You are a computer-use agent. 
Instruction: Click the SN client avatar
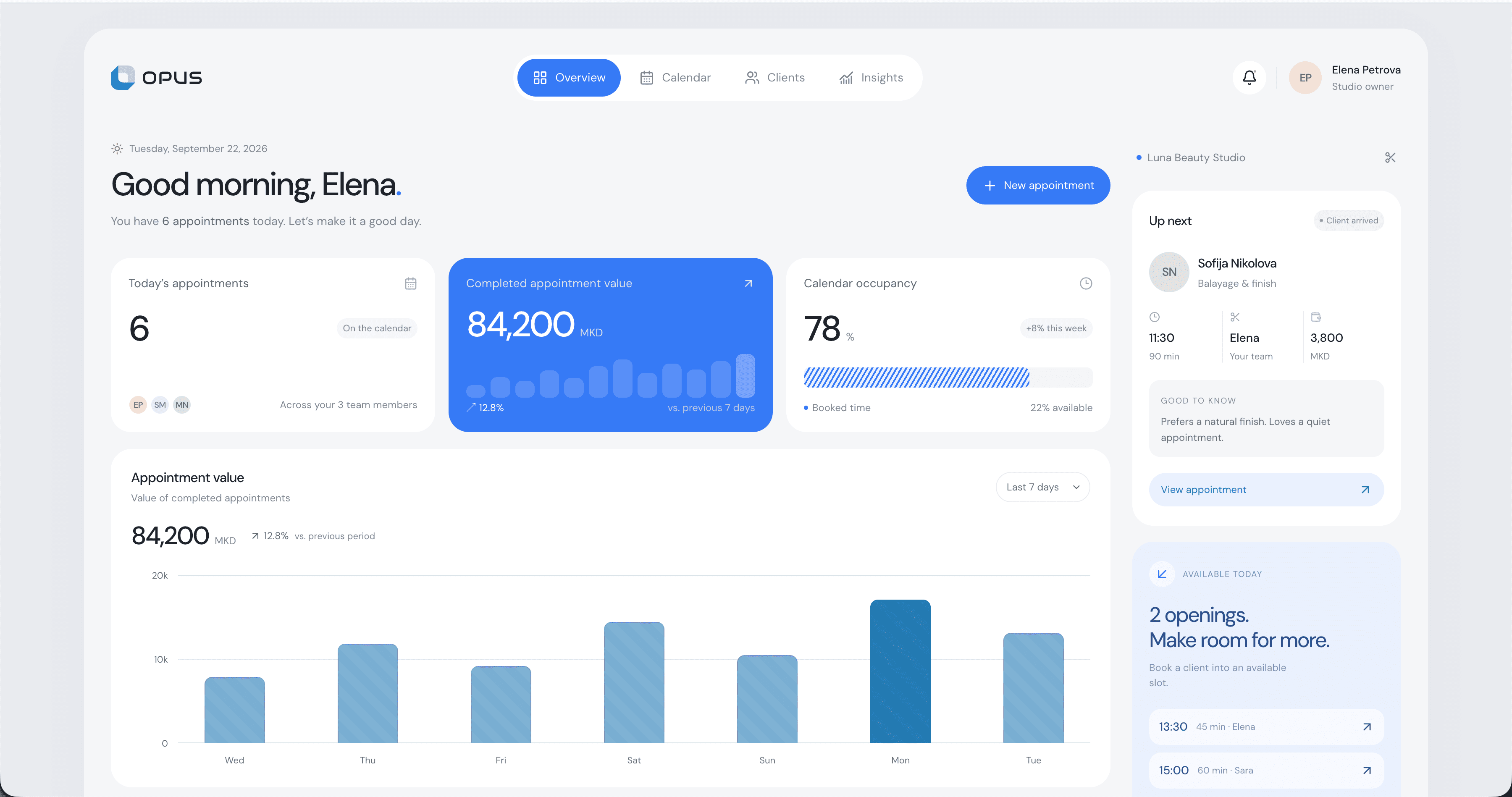(1168, 272)
